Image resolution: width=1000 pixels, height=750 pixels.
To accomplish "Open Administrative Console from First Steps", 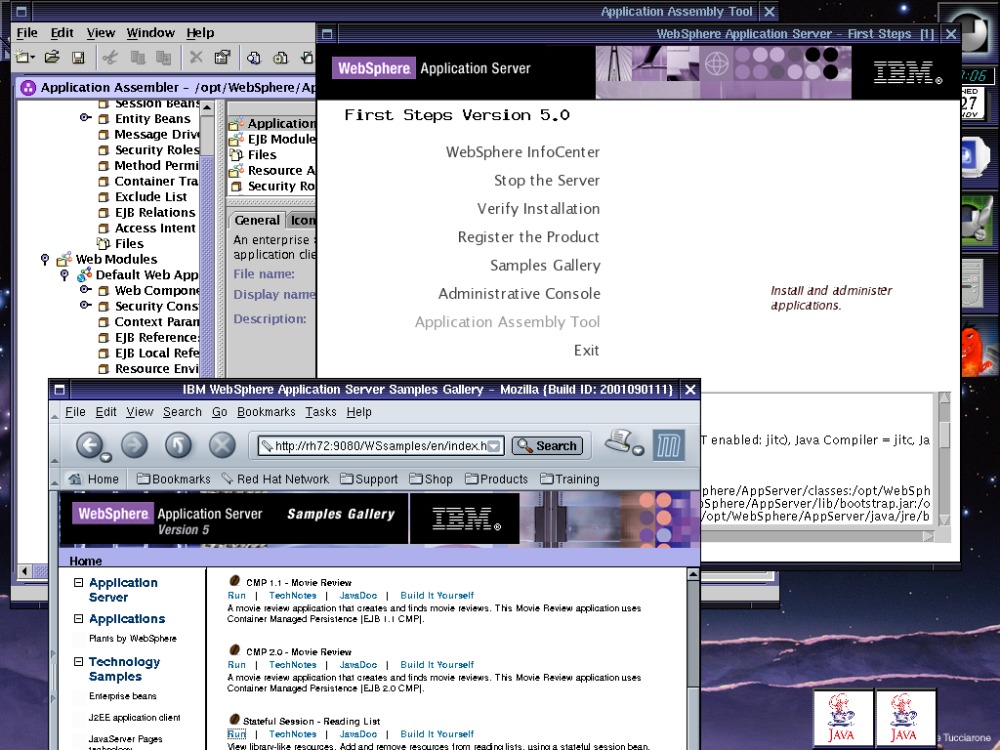I will pos(519,293).
